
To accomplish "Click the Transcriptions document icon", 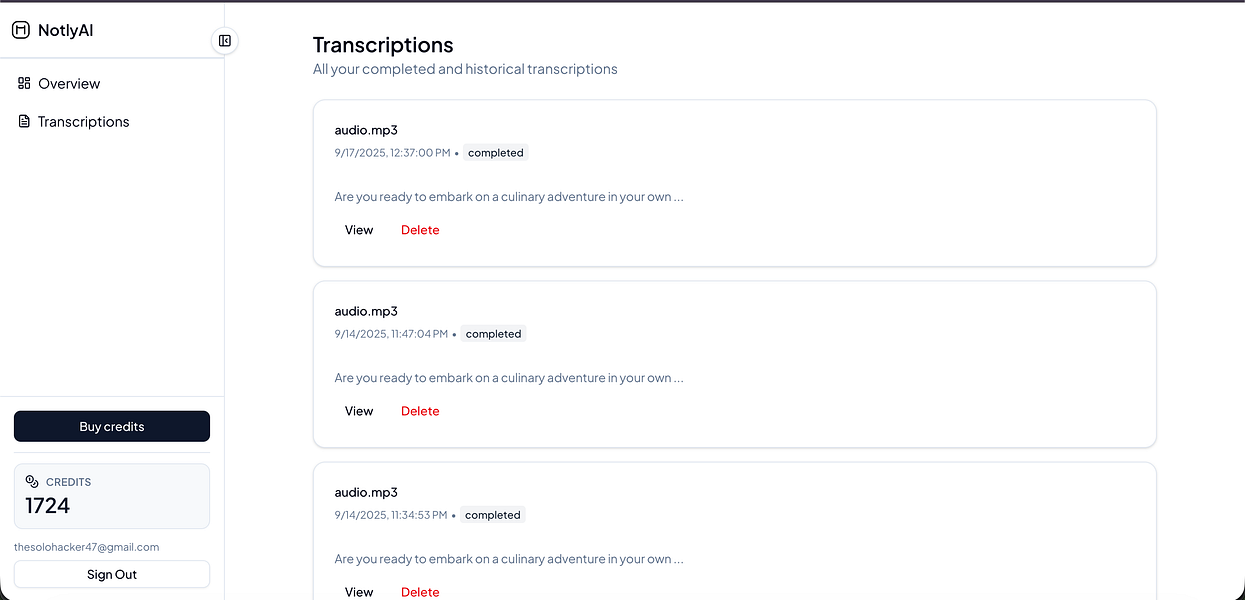I will coord(24,121).
